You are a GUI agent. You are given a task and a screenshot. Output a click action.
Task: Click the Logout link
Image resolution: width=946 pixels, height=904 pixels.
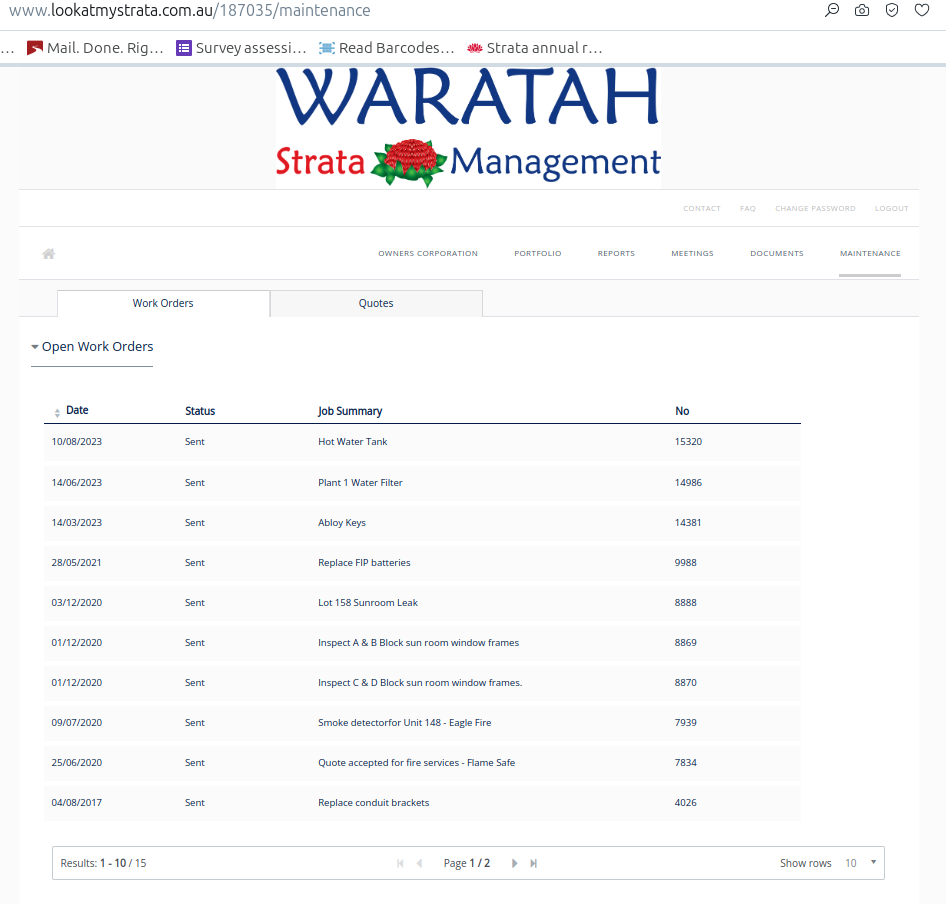[892, 208]
